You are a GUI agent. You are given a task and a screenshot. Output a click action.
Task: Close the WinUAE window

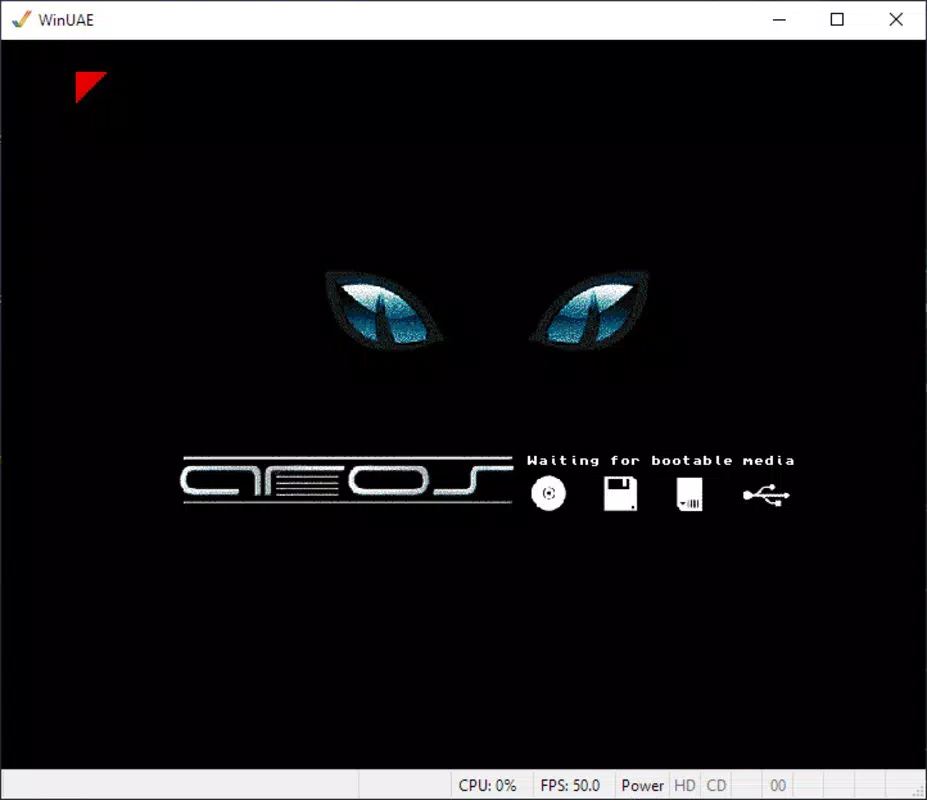click(896, 20)
